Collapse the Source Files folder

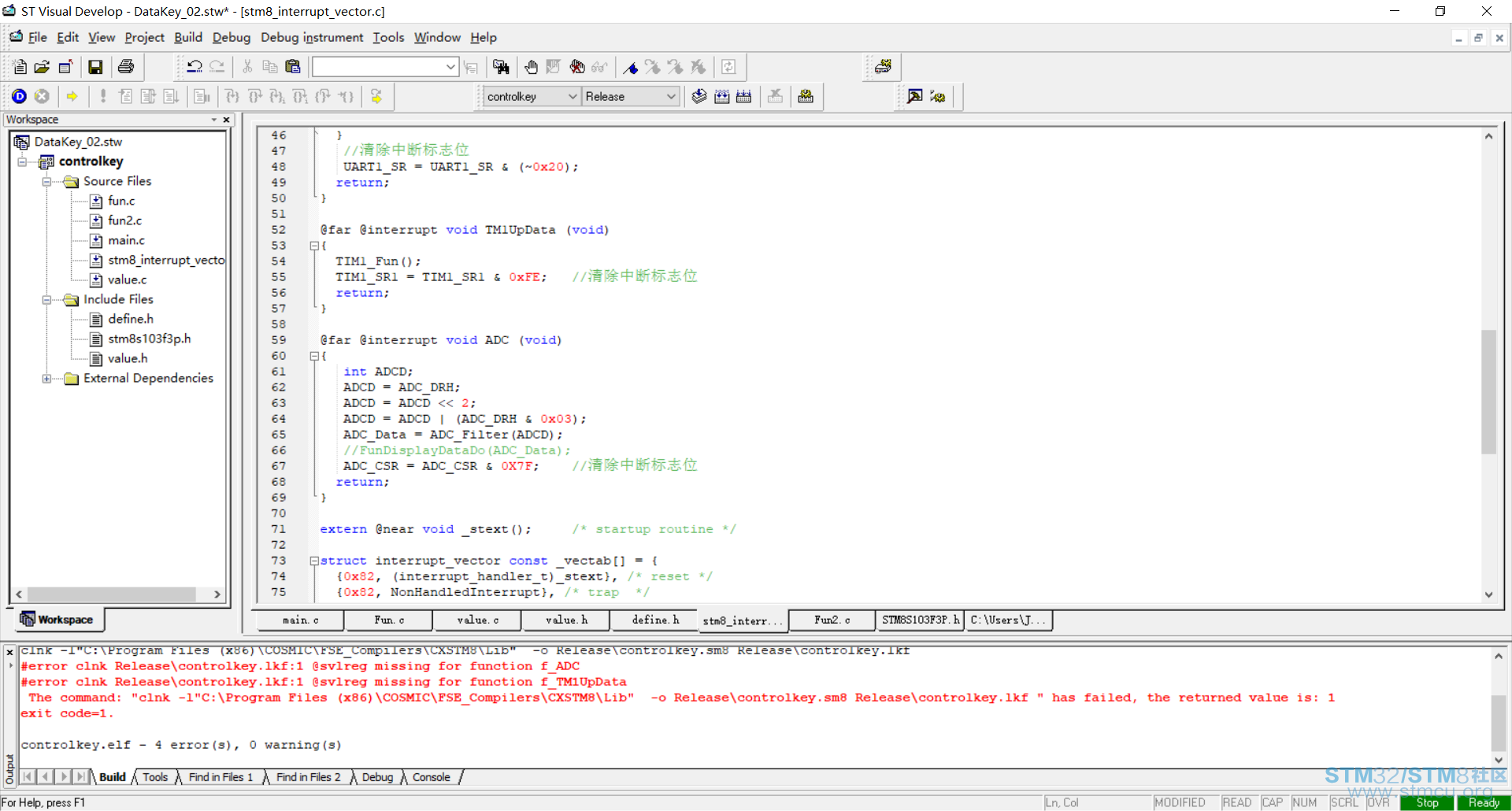46,181
